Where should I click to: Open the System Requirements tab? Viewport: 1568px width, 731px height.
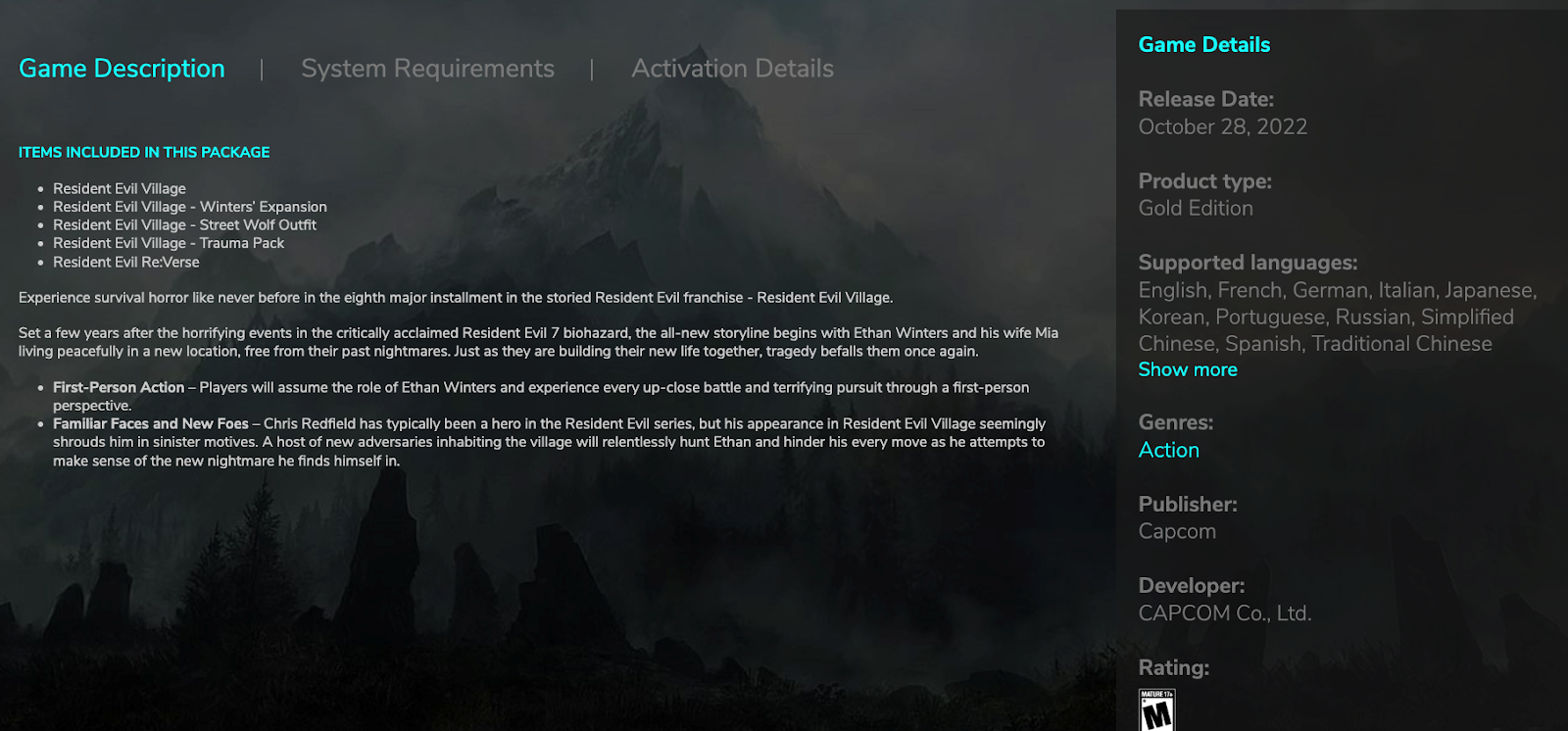[427, 69]
